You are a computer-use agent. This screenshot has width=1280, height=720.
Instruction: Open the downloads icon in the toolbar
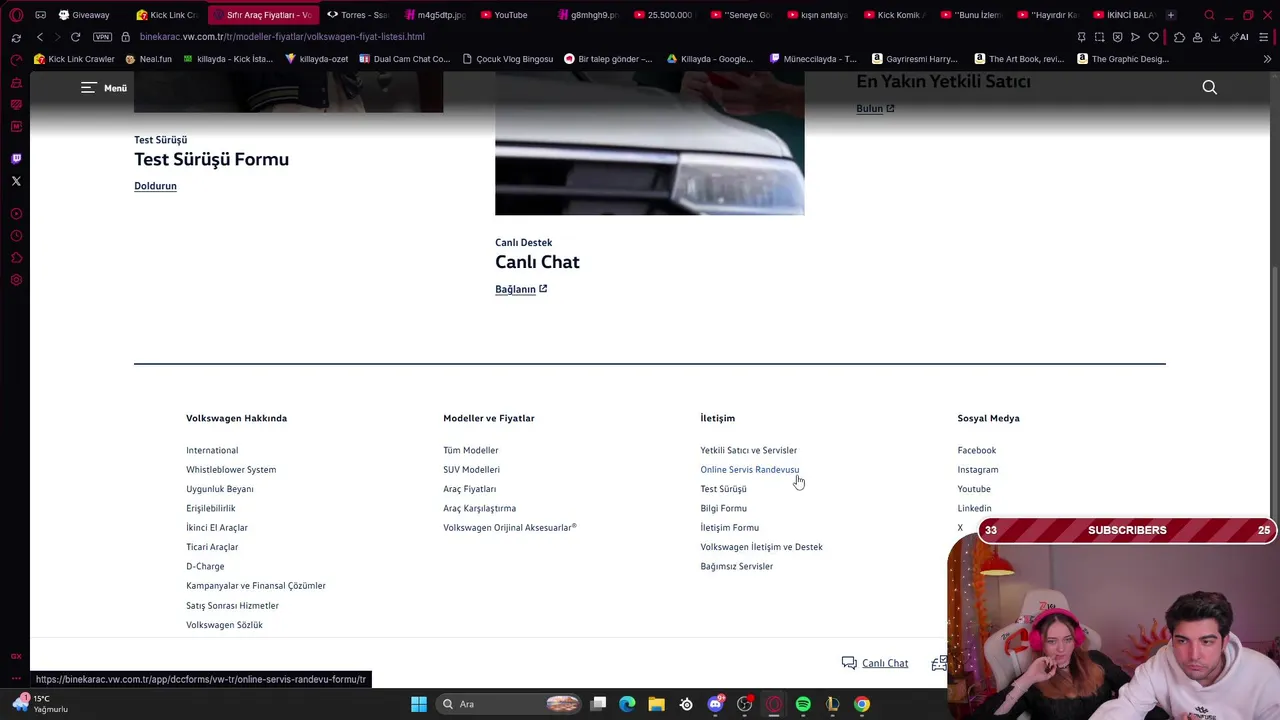pos(1215,37)
